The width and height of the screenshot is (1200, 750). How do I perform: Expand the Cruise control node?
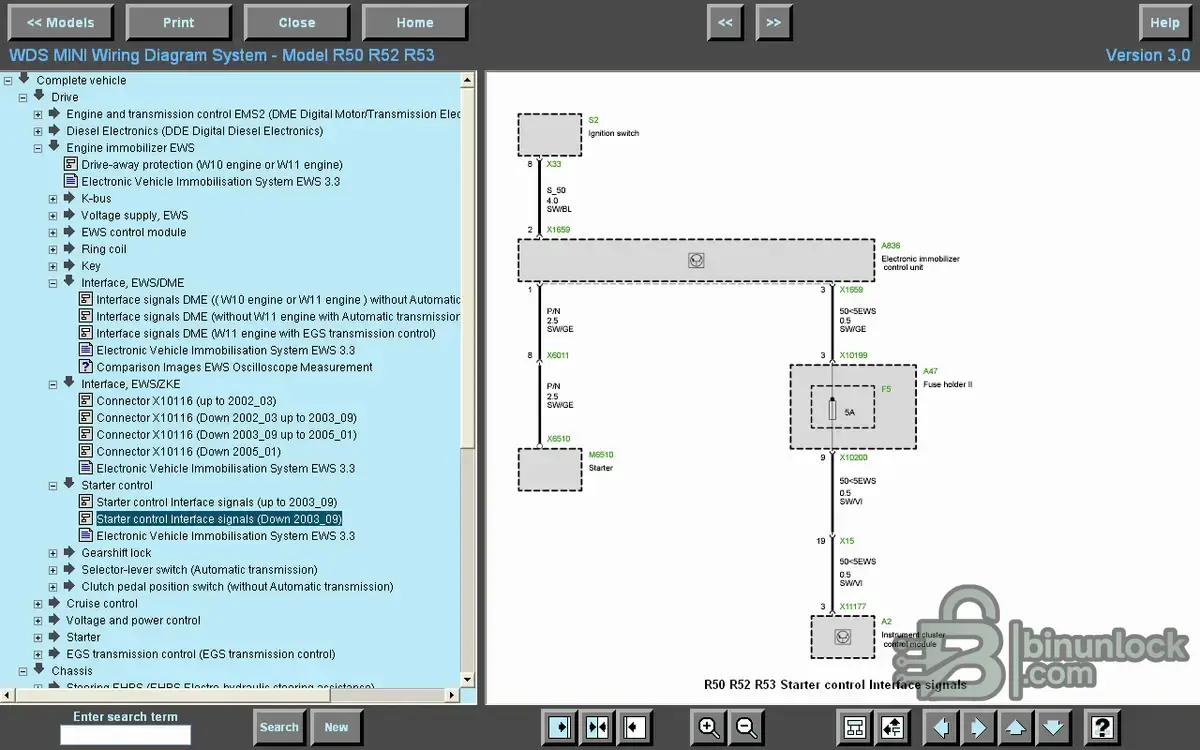38,604
